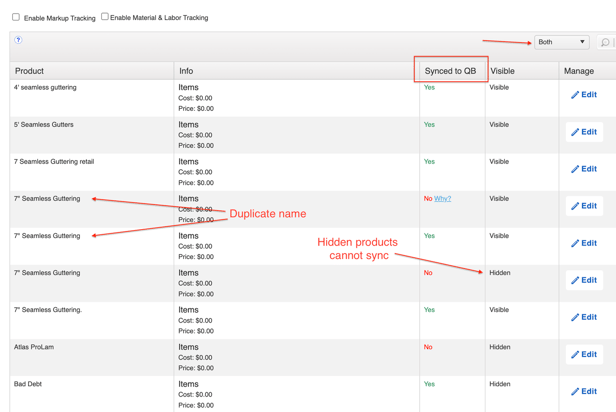Edit 7 Seamless Guttering retail product

[584, 169]
